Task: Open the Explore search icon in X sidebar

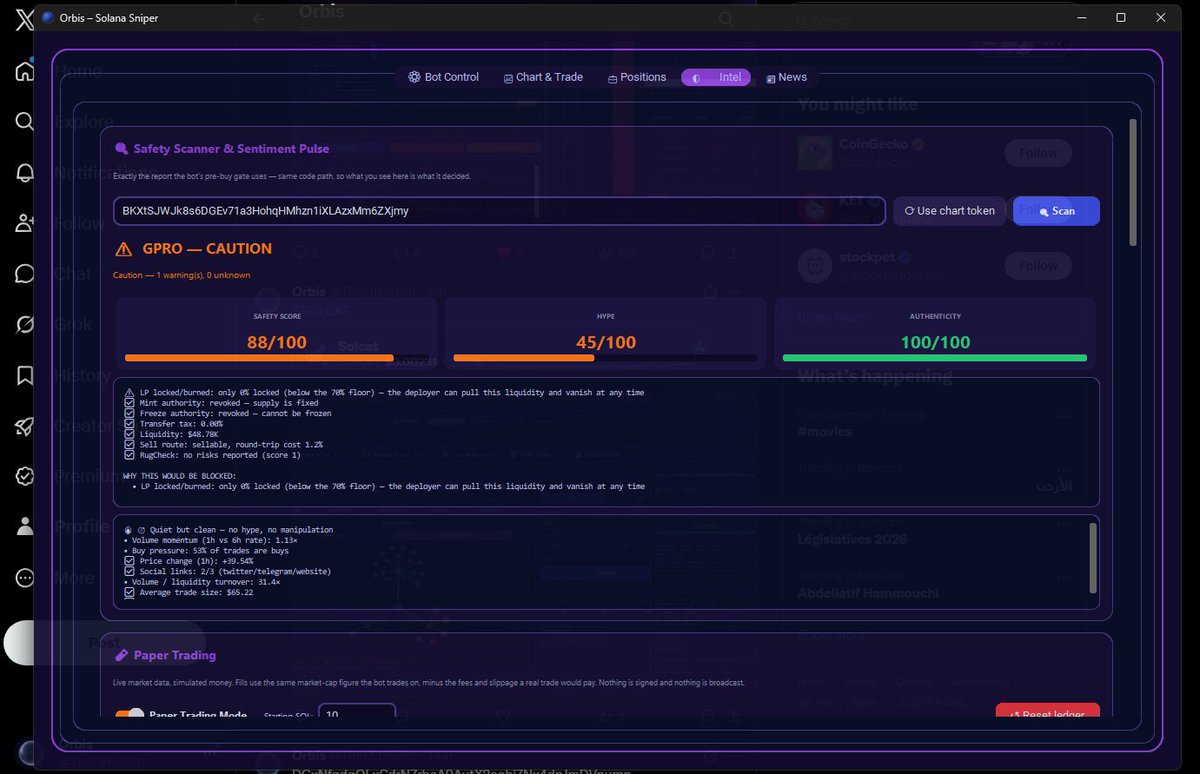Action: click(x=25, y=122)
